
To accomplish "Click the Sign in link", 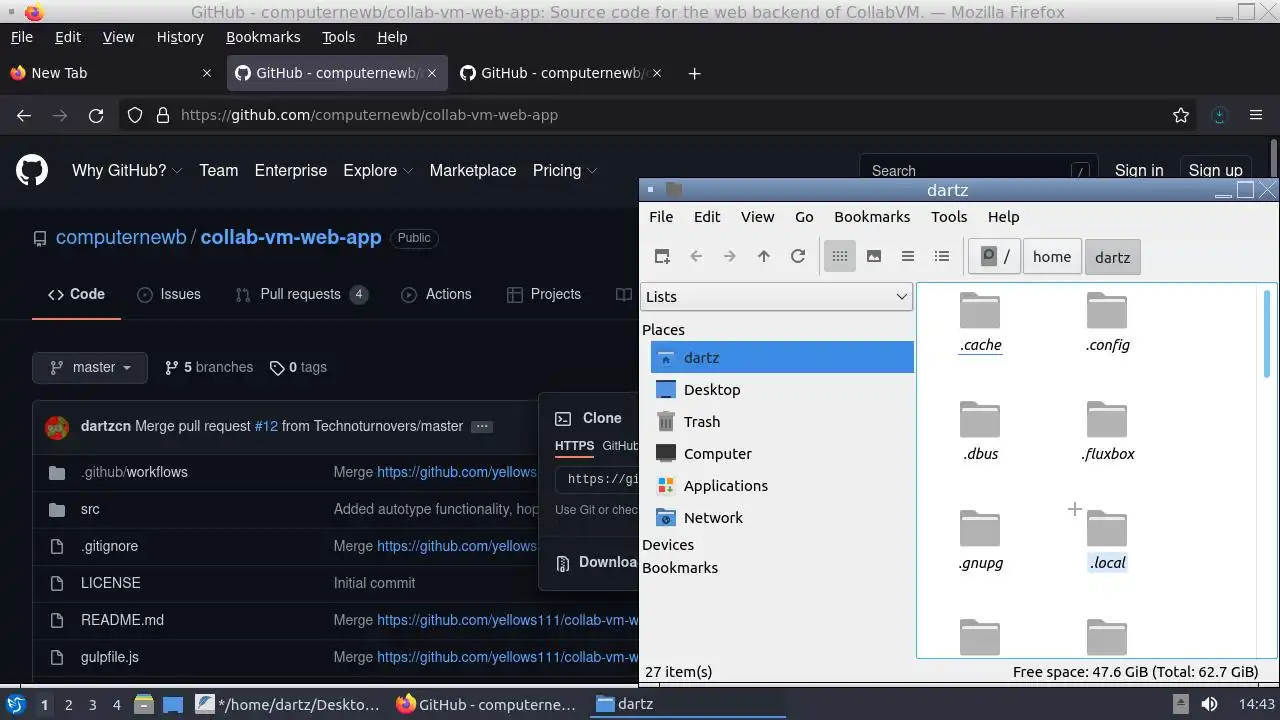I will tap(1139, 170).
